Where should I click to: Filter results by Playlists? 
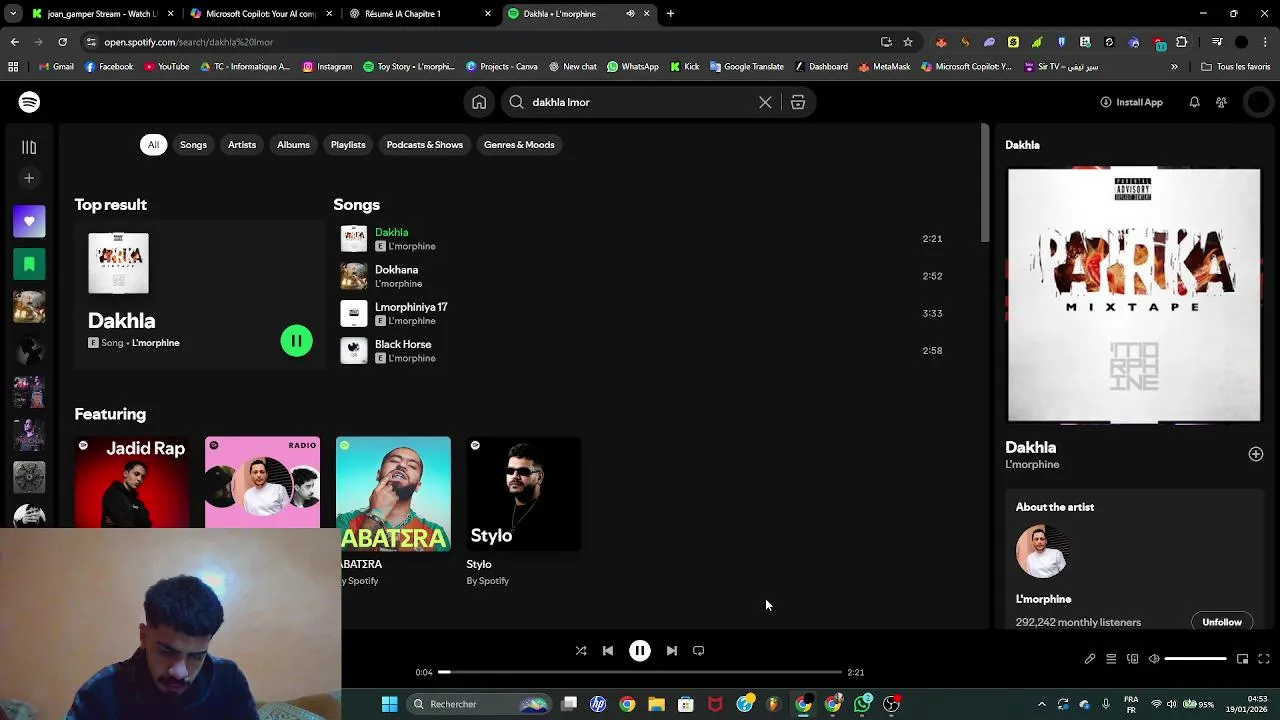click(x=348, y=145)
